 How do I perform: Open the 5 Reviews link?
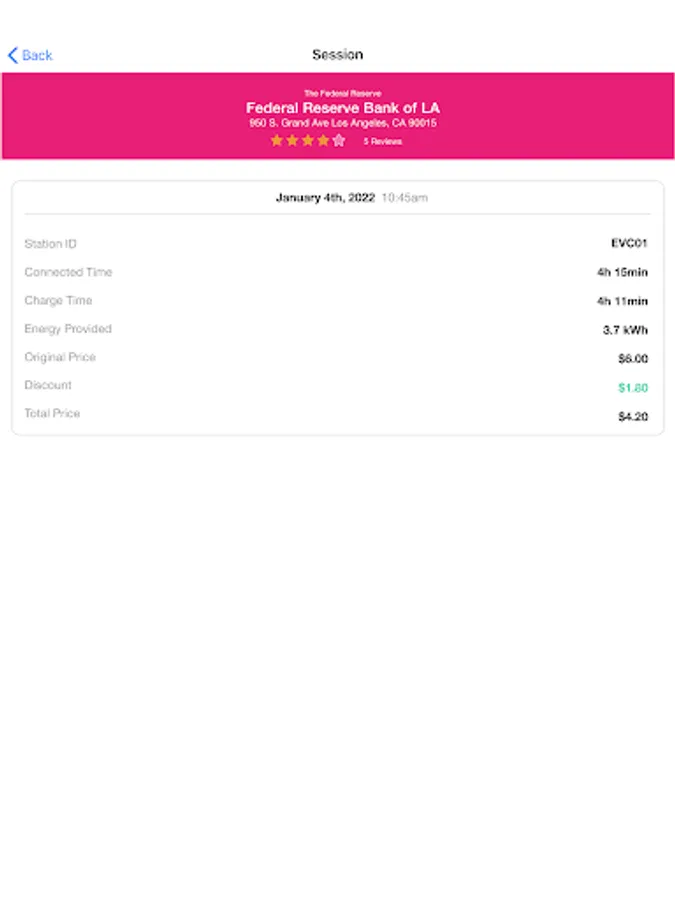pyautogui.click(x=382, y=141)
